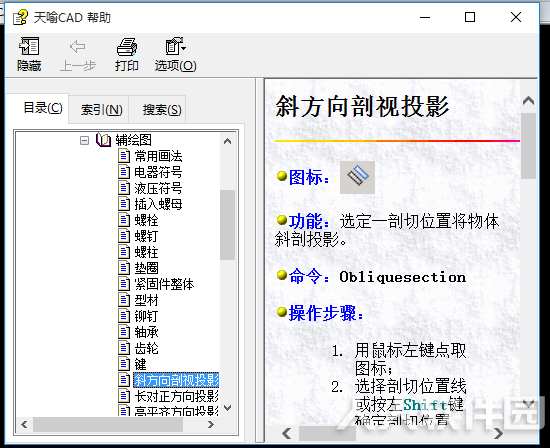
Task: Switch to the 索引(N) tab
Action: [101, 110]
